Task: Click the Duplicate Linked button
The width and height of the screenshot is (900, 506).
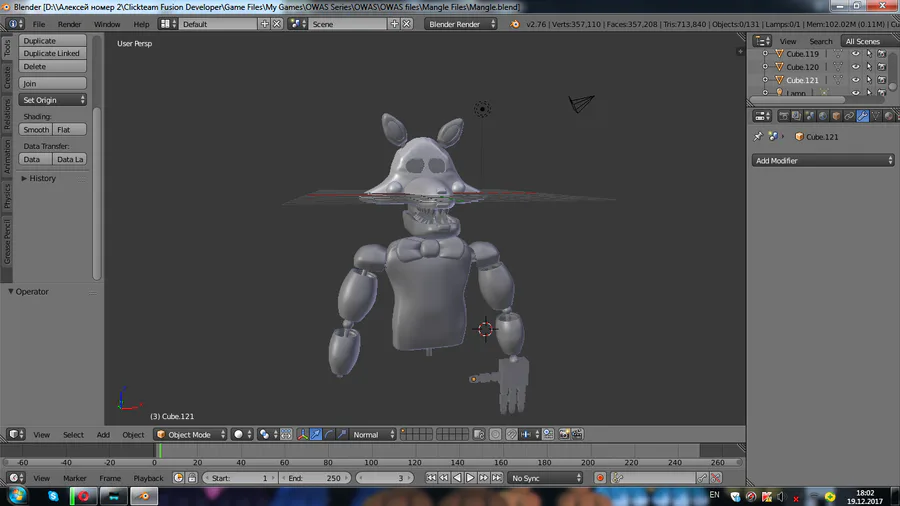Action: pyautogui.click(x=53, y=53)
